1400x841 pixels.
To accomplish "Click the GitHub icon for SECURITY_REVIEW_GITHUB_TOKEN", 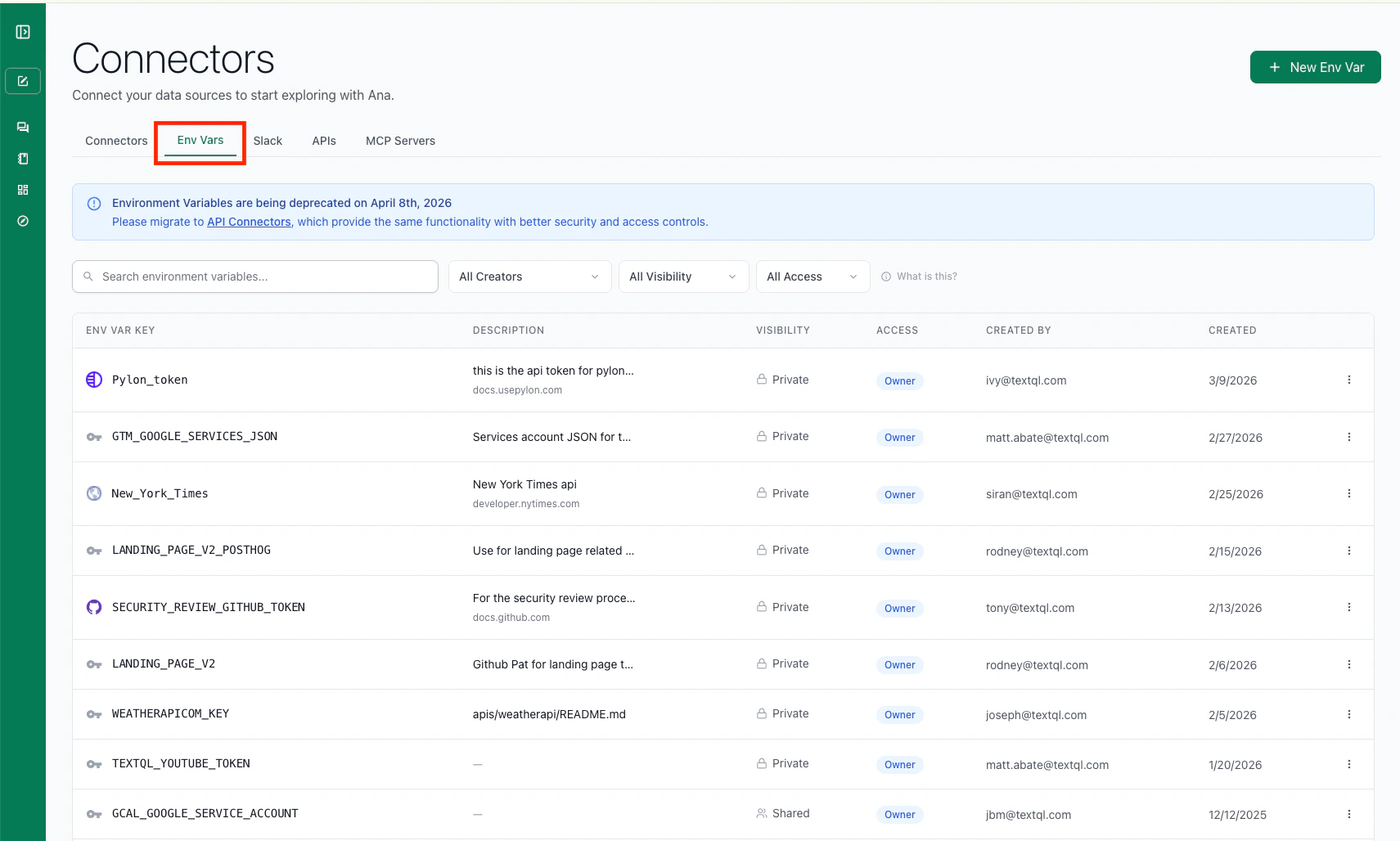I will tap(94, 607).
